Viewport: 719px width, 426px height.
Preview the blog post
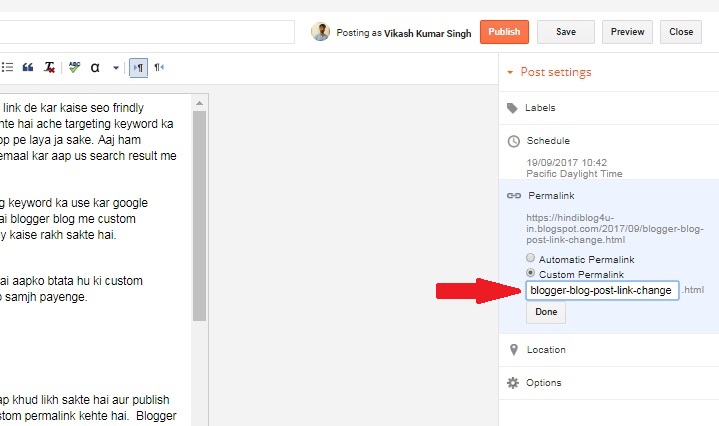[627, 32]
